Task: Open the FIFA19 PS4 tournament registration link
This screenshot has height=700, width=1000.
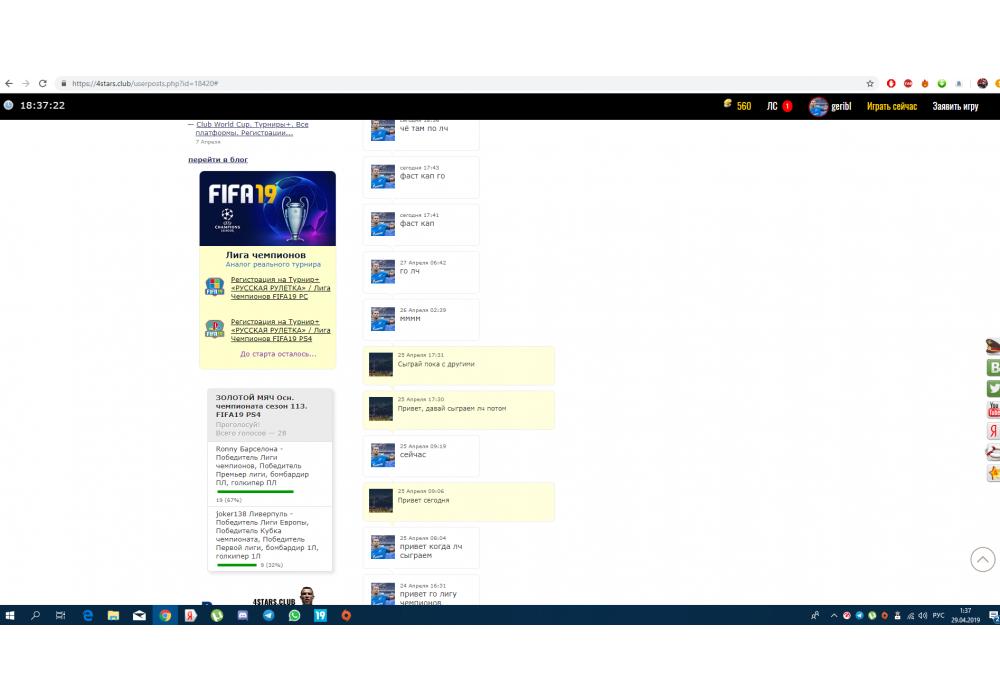Action: (x=280, y=330)
